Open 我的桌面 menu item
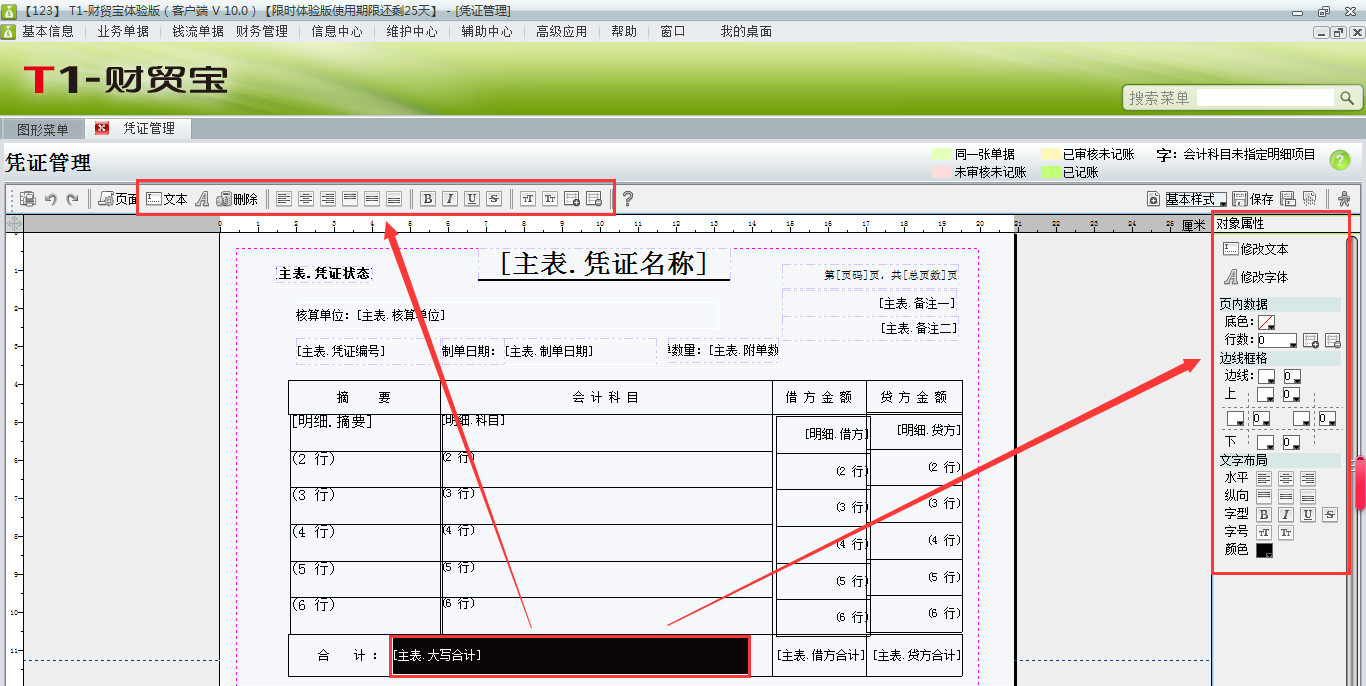 [746, 31]
